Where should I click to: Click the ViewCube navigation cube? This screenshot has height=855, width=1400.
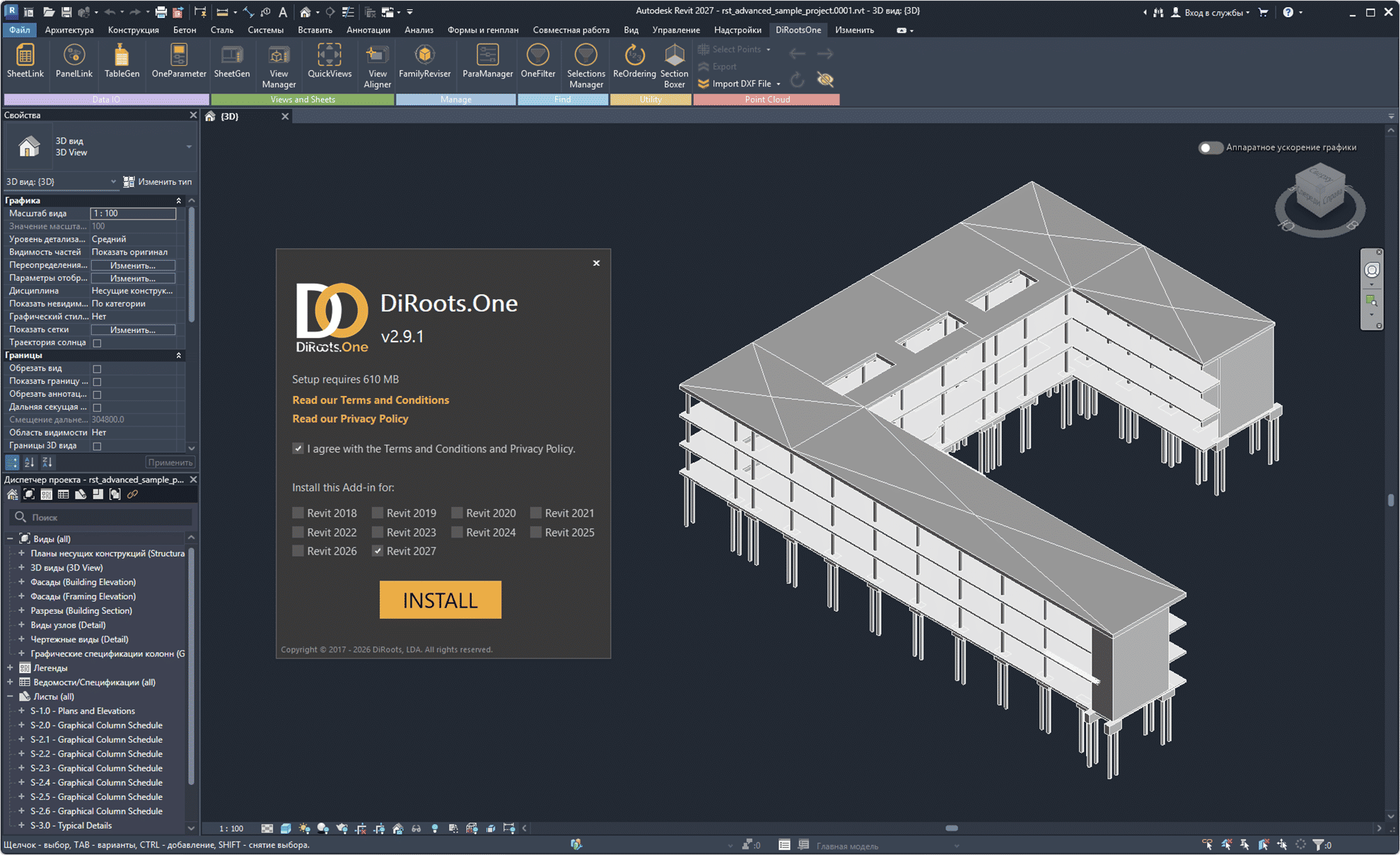(x=1319, y=192)
